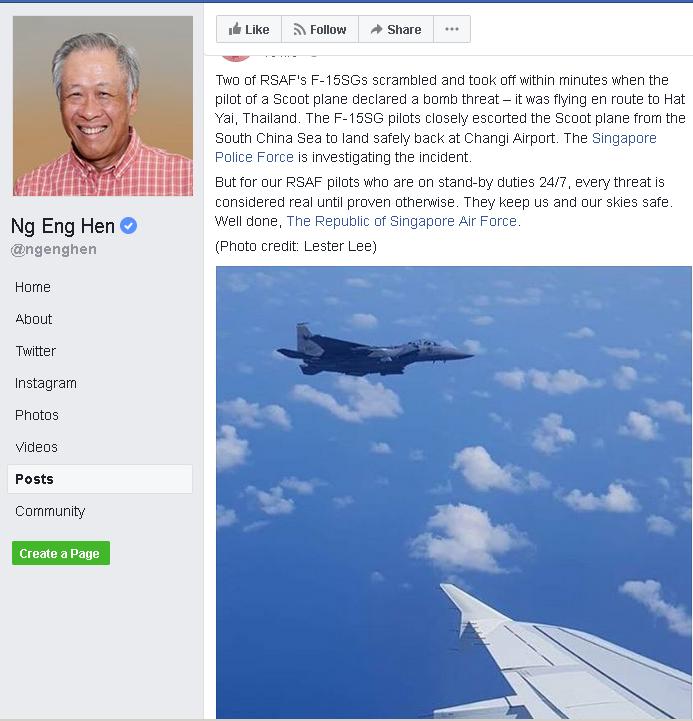The height and width of the screenshot is (721, 693).
Task: Open the Home section
Action: pos(33,287)
